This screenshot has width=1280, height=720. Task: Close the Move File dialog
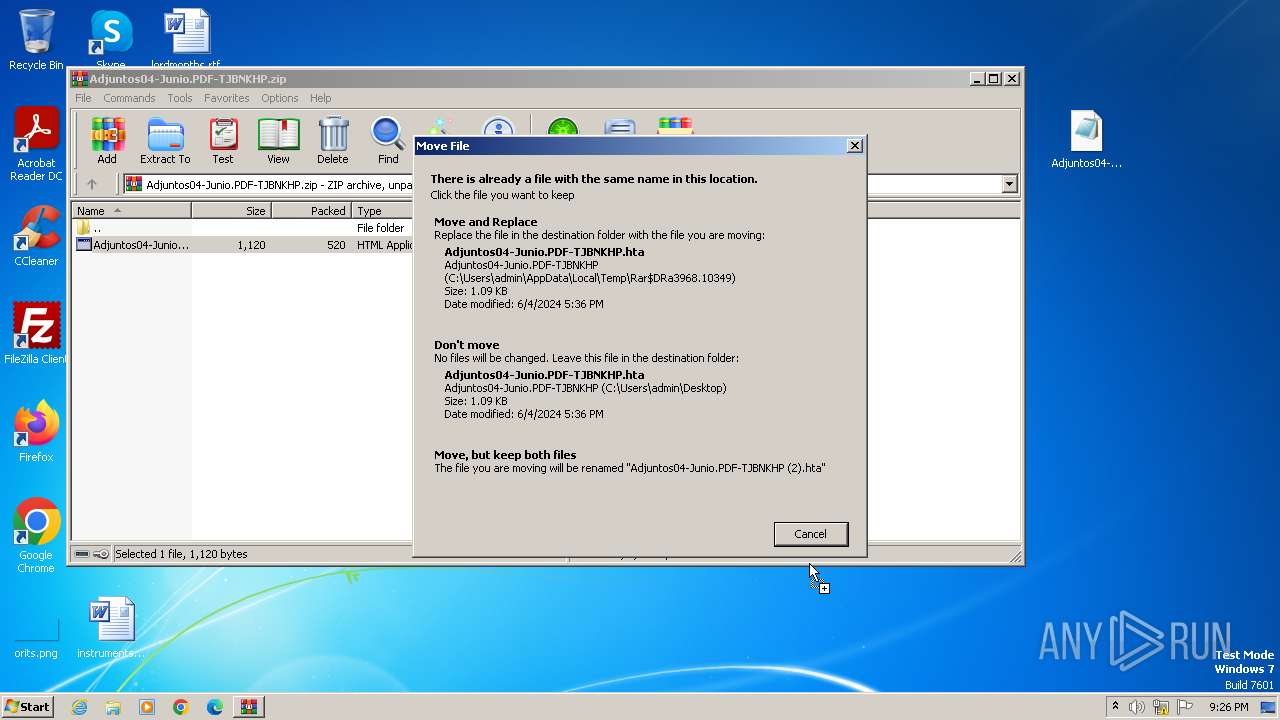(x=854, y=146)
